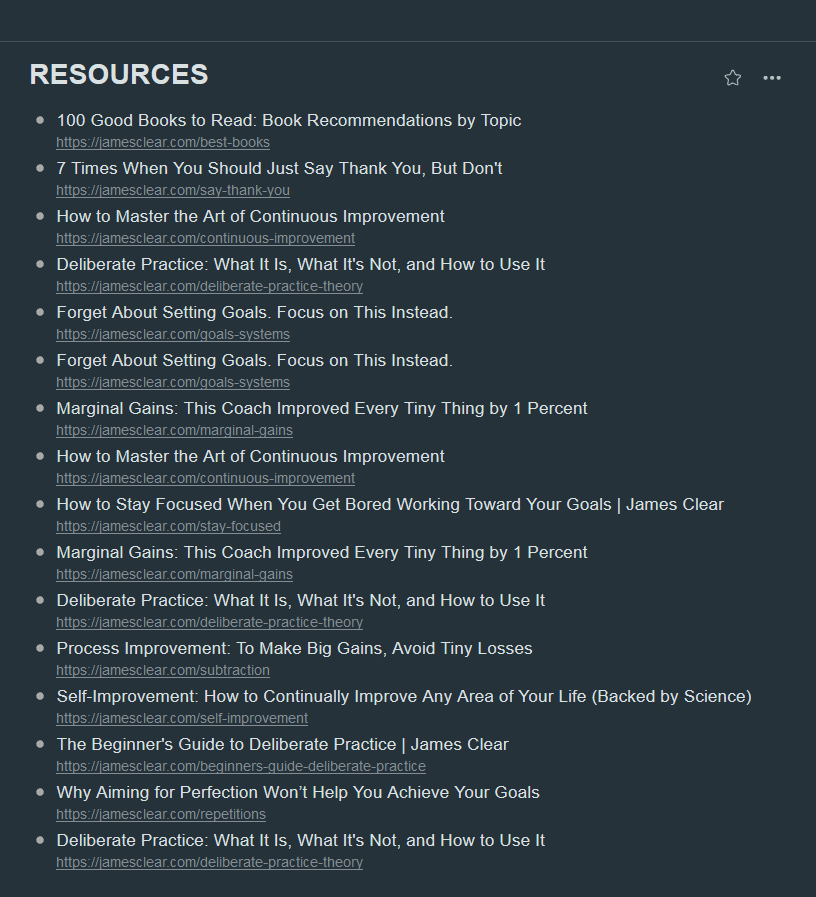Open the three-dots more options menu
Viewport: 816px width, 897px height.
point(772,78)
